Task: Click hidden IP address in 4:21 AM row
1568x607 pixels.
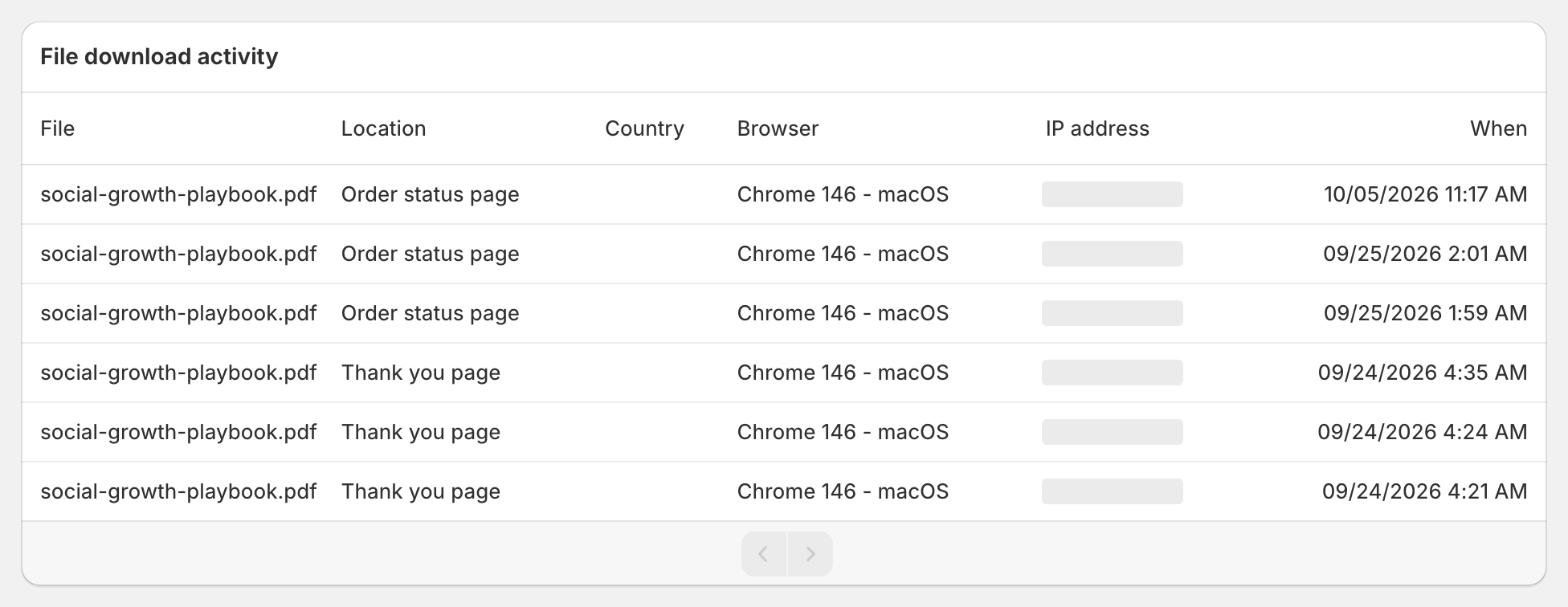Action: (x=1113, y=491)
